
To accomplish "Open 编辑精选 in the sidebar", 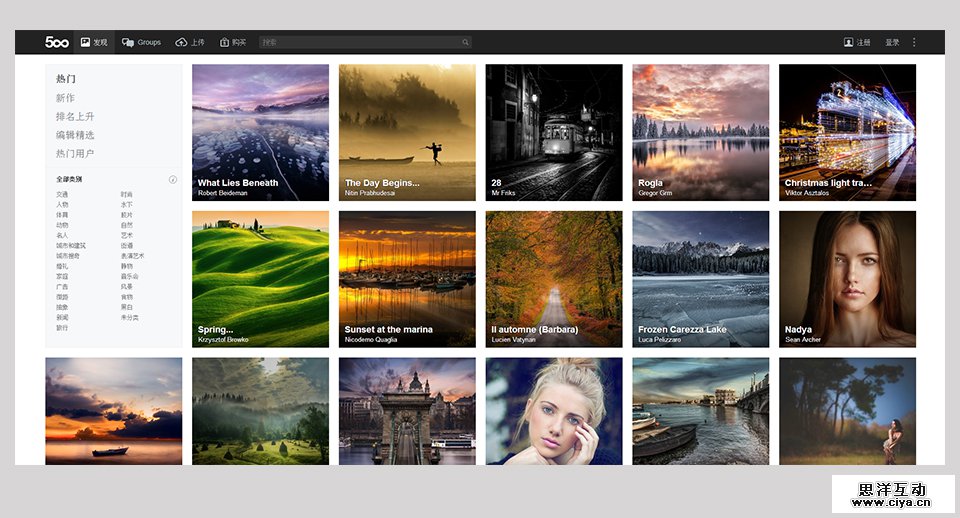I will [x=75, y=135].
